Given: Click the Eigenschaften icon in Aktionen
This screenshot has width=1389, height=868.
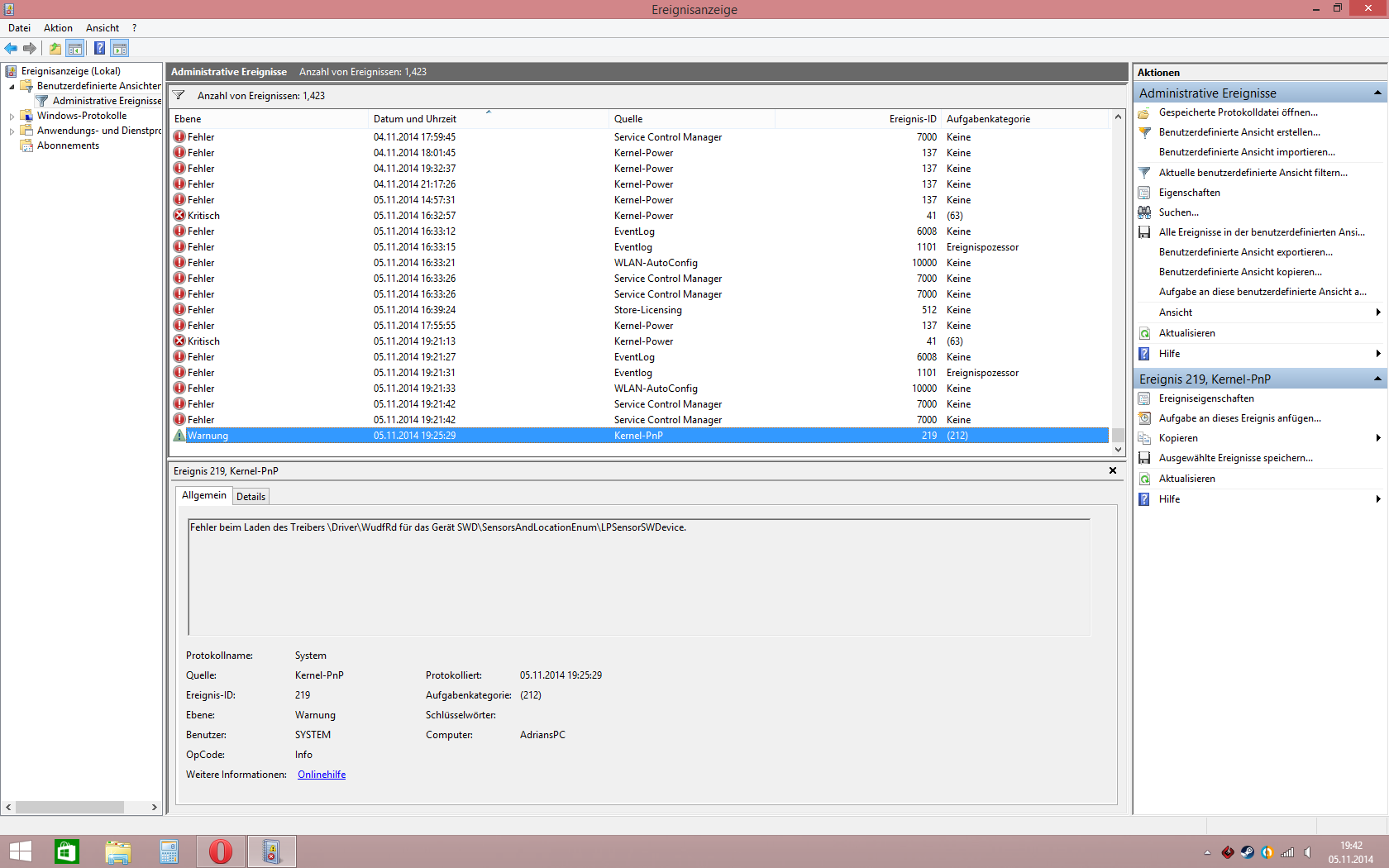Looking at the screenshot, I should pos(1144,193).
